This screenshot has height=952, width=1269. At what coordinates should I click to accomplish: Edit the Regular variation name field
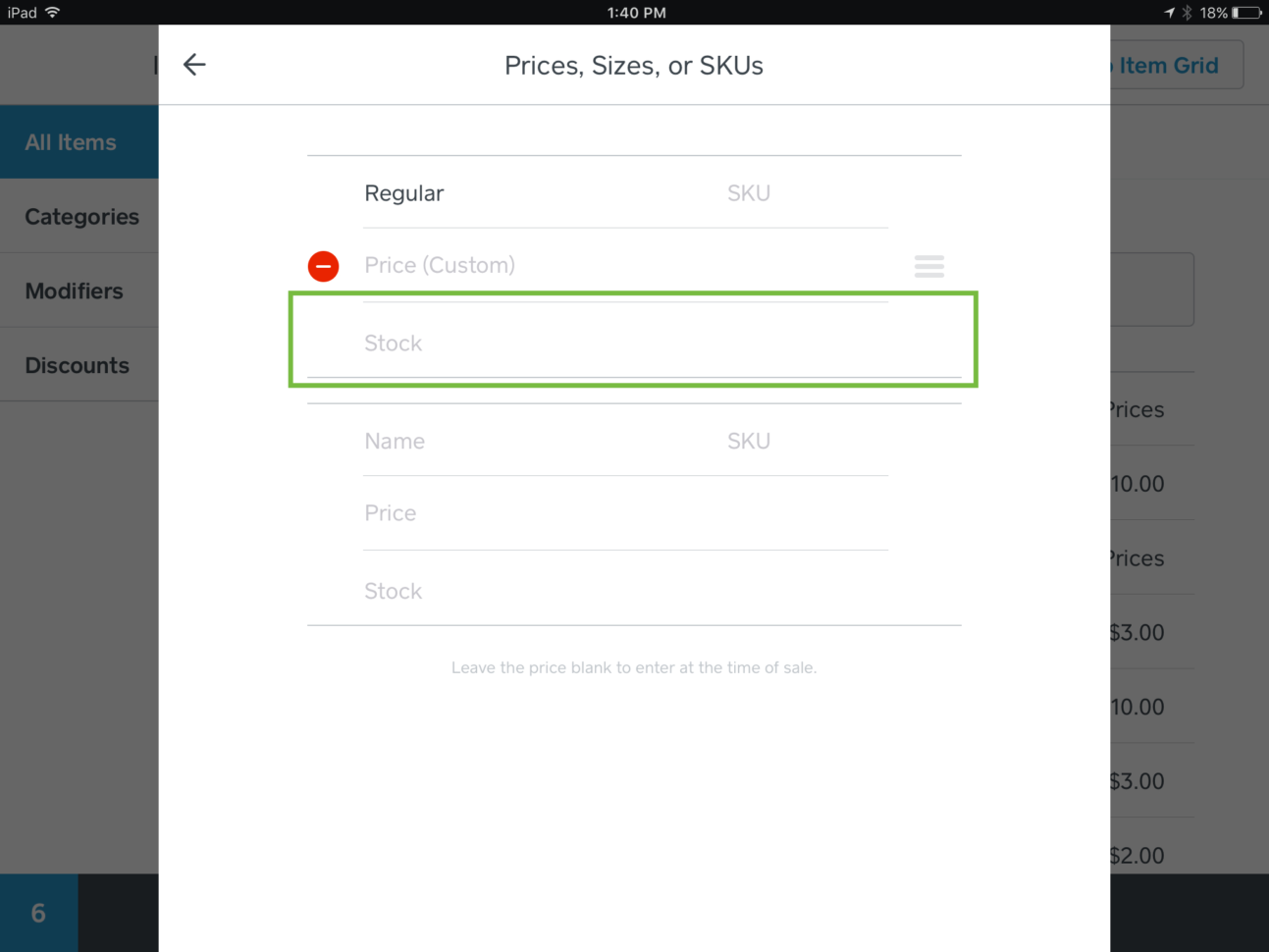tap(530, 193)
